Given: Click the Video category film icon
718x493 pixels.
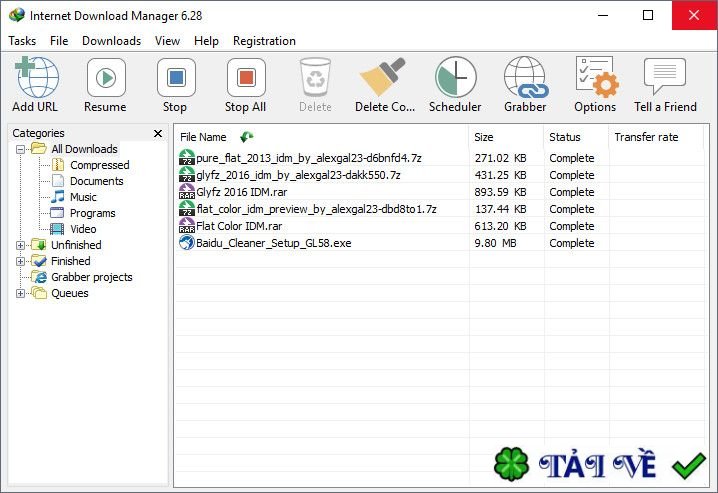Looking at the screenshot, I should pyautogui.click(x=57, y=228).
